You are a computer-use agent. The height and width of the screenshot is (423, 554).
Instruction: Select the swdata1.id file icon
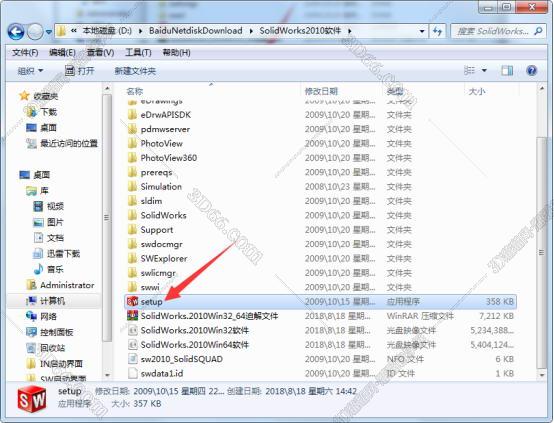coord(132,373)
